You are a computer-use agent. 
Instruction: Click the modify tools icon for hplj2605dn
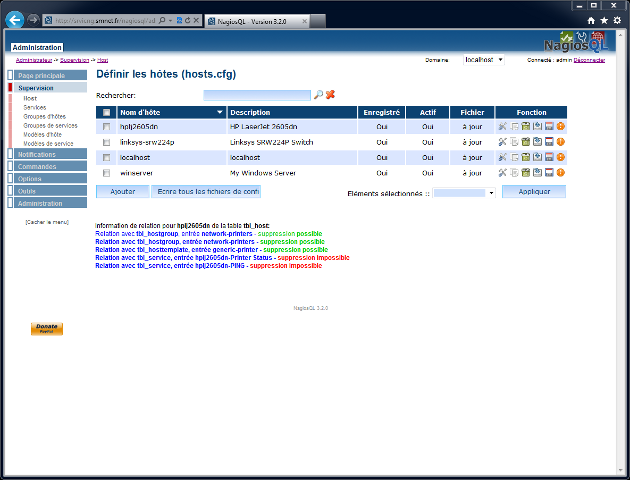pyautogui.click(x=502, y=127)
